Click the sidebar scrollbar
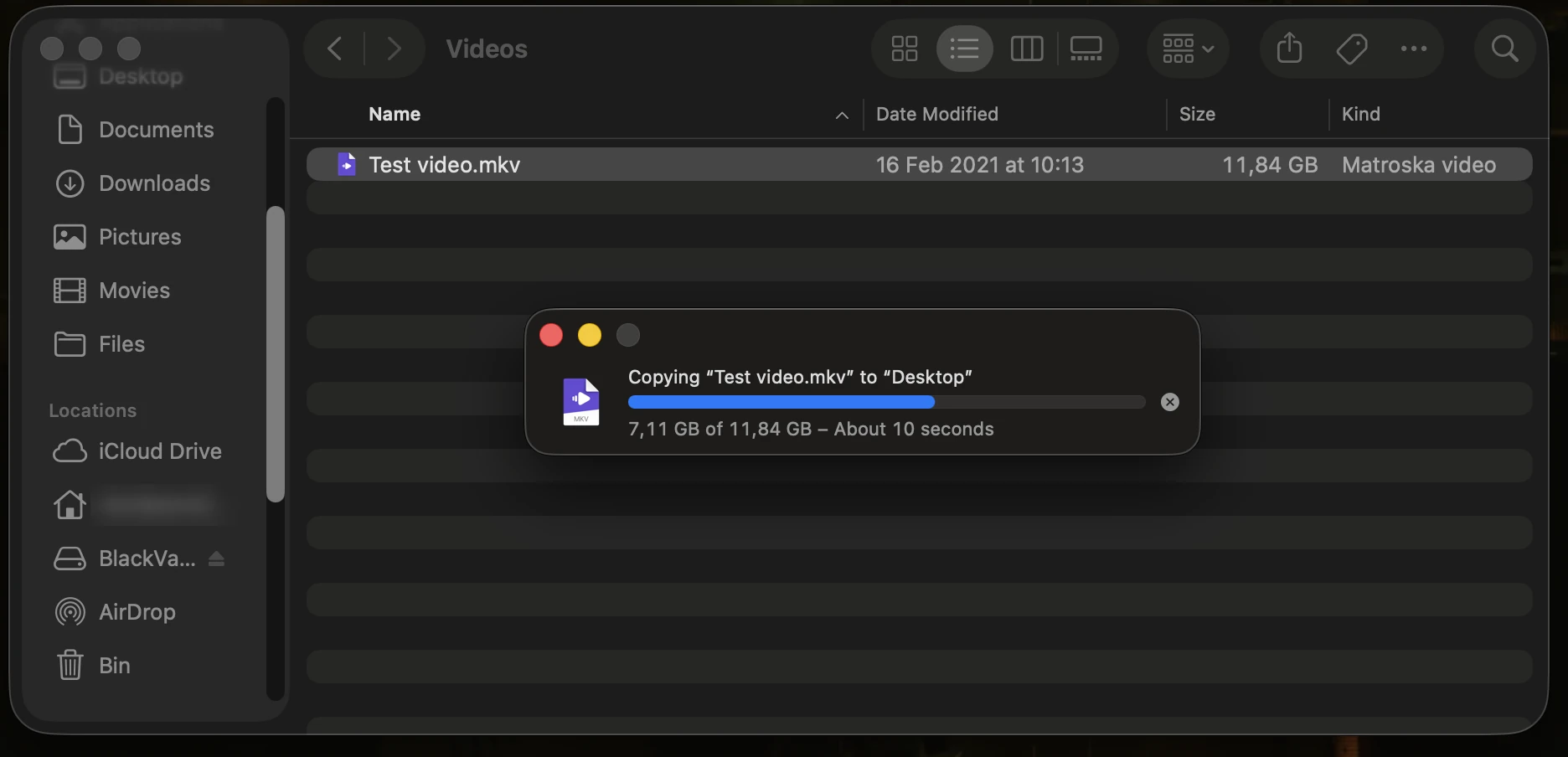This screenshot has height=757, width=1568. [x=276, y=354]
